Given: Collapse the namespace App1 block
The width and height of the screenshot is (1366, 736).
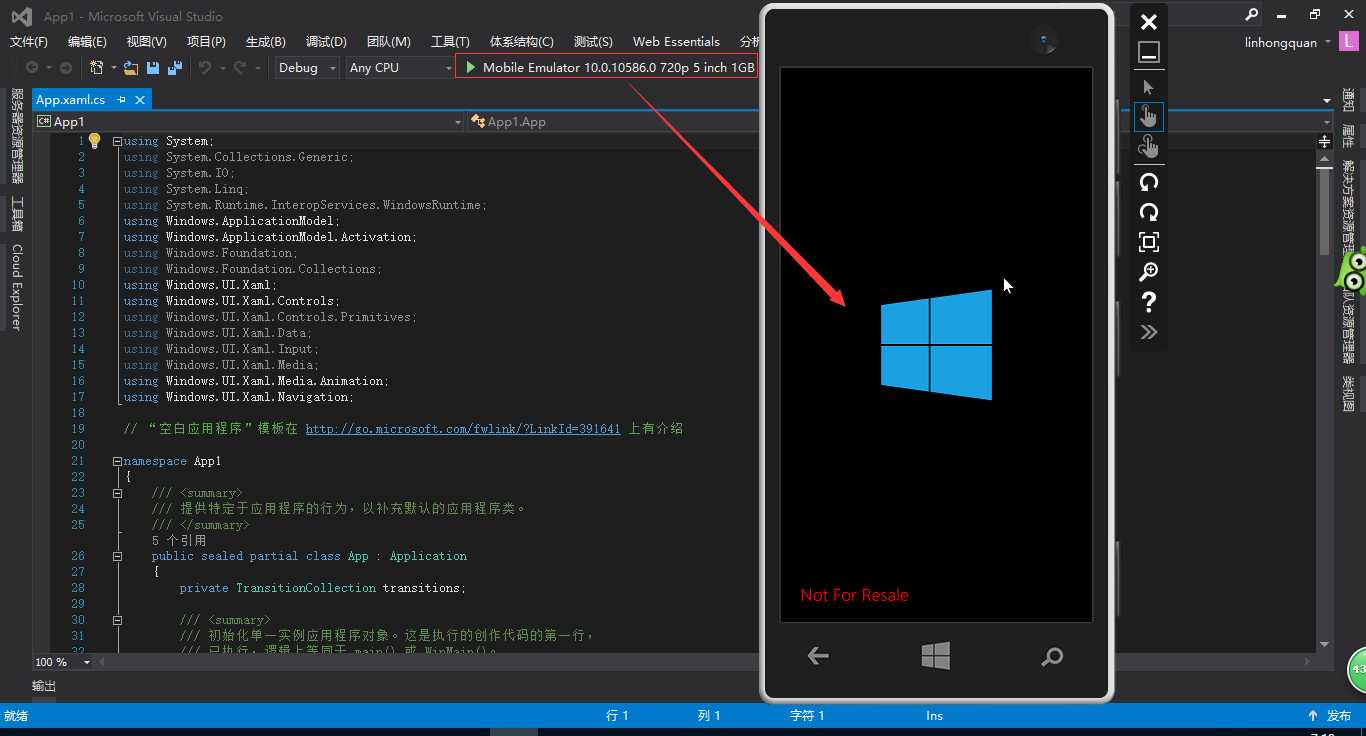Looking at the screenshot, I should tap(117, 461).
